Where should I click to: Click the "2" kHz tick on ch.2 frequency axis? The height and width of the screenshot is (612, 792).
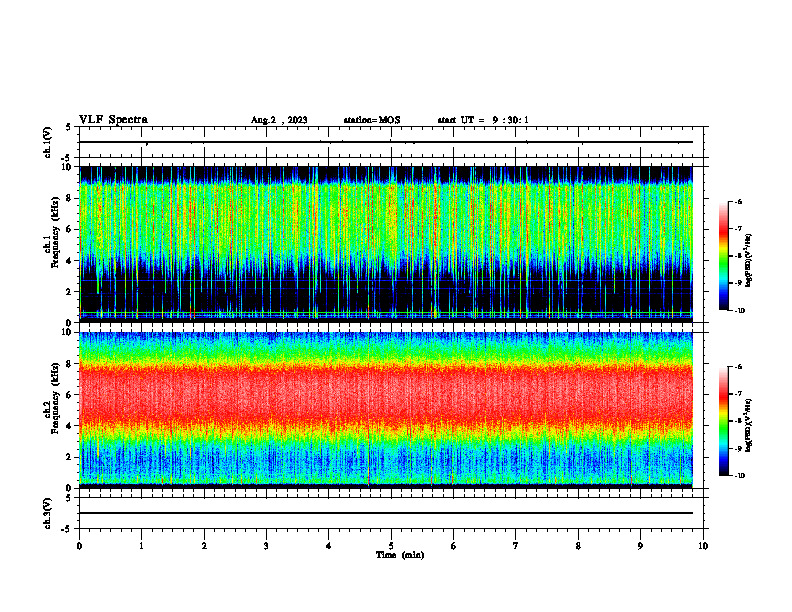(x=69, y=457)
